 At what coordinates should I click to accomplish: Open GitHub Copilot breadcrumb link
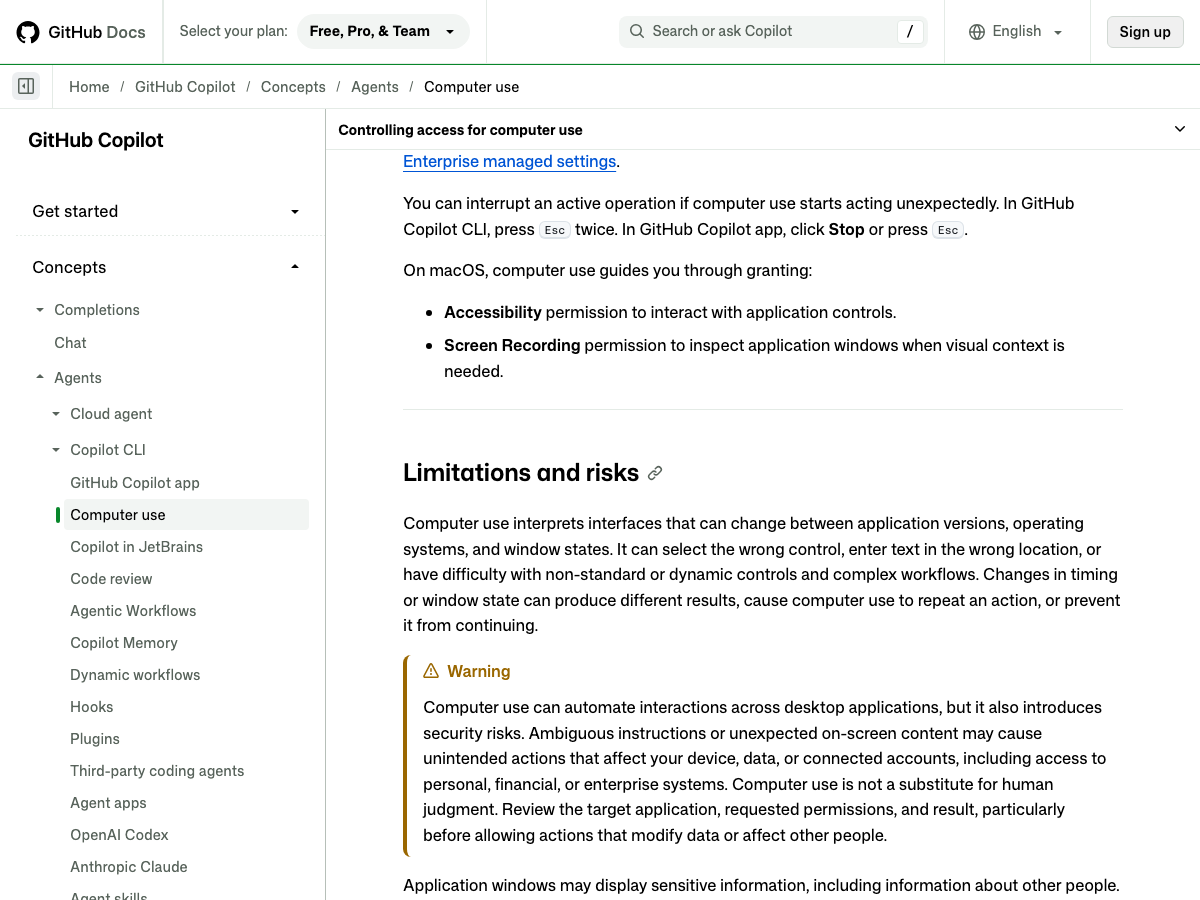tap(185, 87)
